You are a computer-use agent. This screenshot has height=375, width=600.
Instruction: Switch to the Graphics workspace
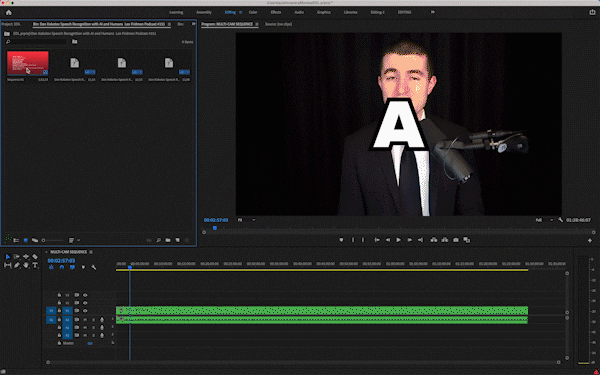coord(324,12)
